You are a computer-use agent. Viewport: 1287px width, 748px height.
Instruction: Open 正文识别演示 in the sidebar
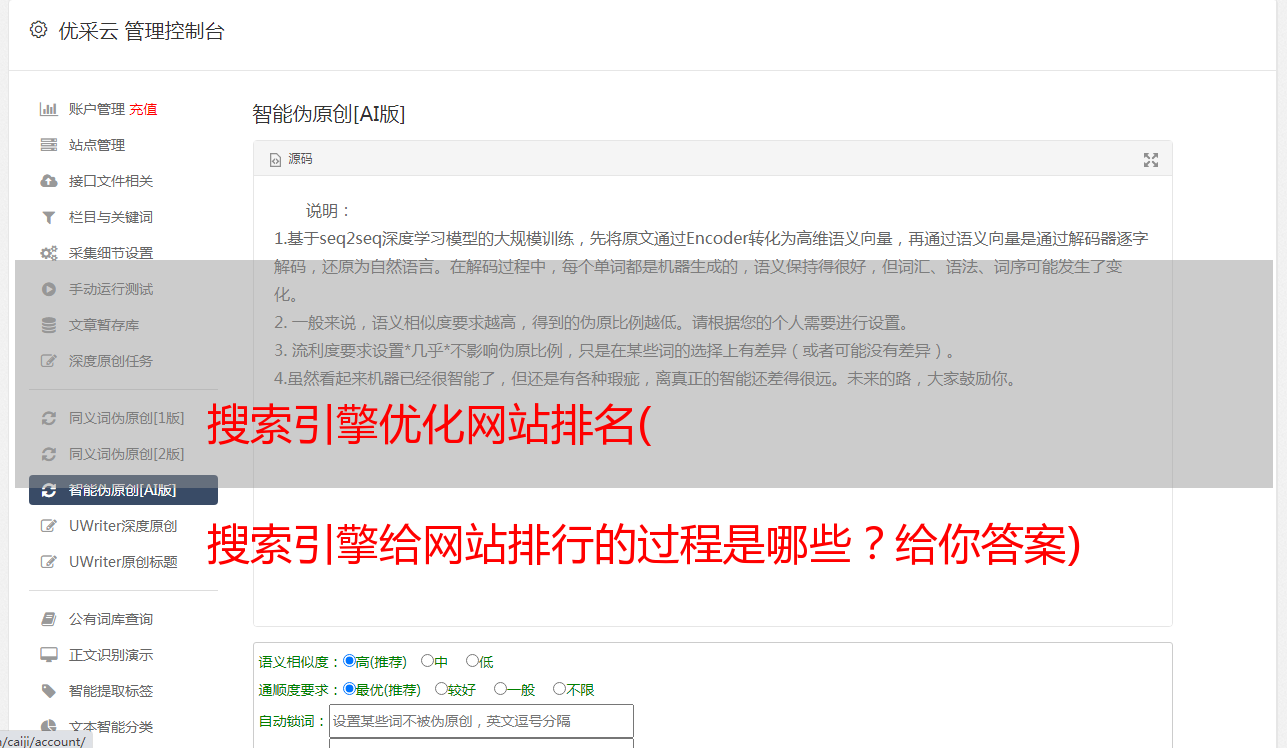[111, 655]
